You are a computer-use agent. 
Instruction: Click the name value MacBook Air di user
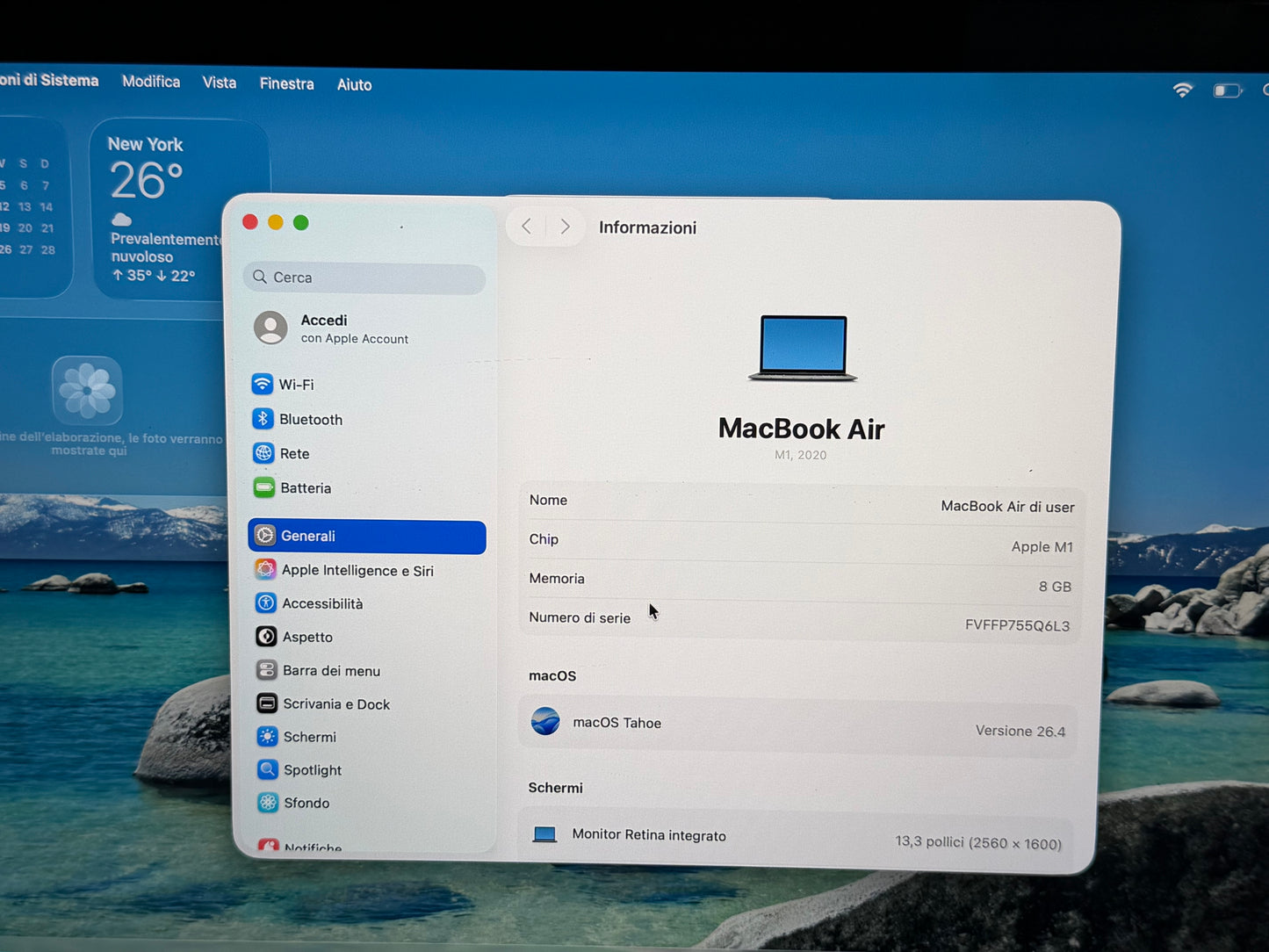[x=1007, y=506]
